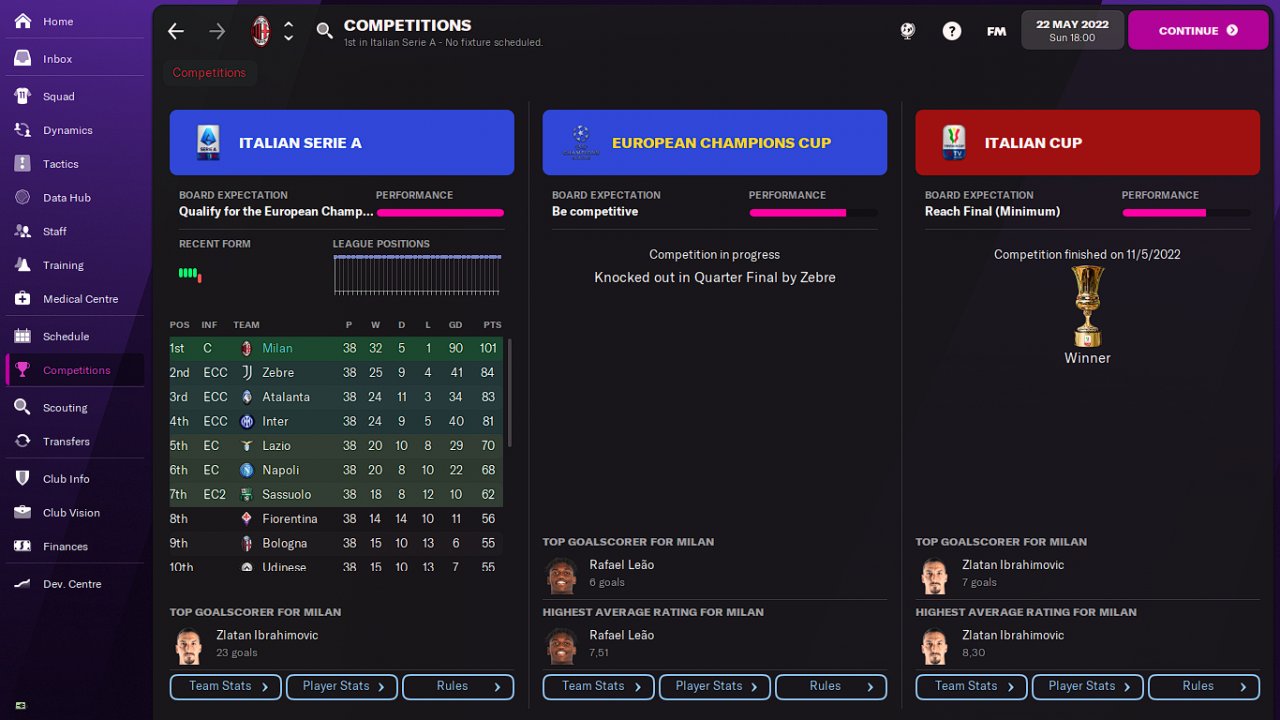Select the Competitions tab
This screenshot has width=1280, height=720.
click(x=209, y=73)
